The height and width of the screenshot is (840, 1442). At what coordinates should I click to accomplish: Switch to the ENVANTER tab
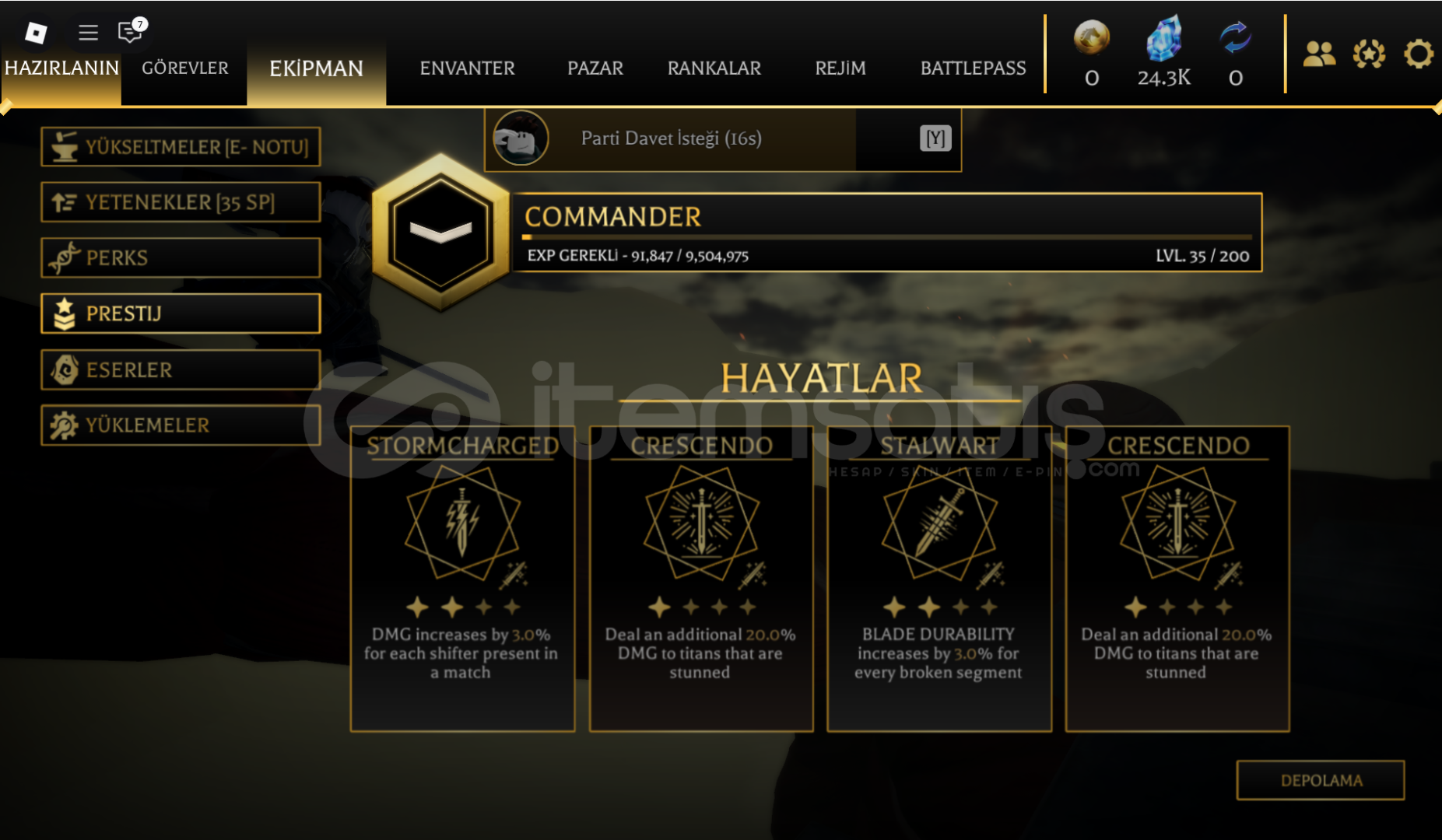pyautogui.click(x=467, y=68)
